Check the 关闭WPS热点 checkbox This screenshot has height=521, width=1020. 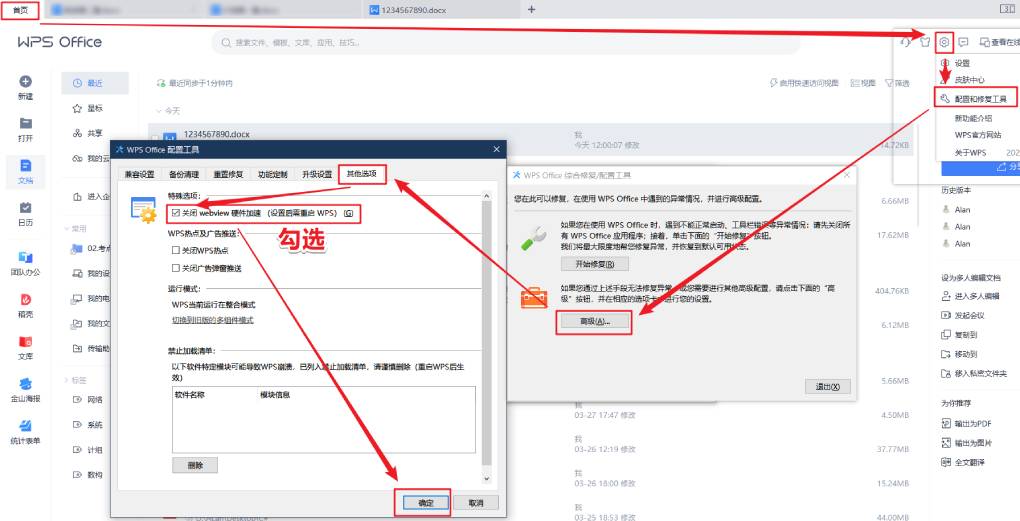(176, 250)
